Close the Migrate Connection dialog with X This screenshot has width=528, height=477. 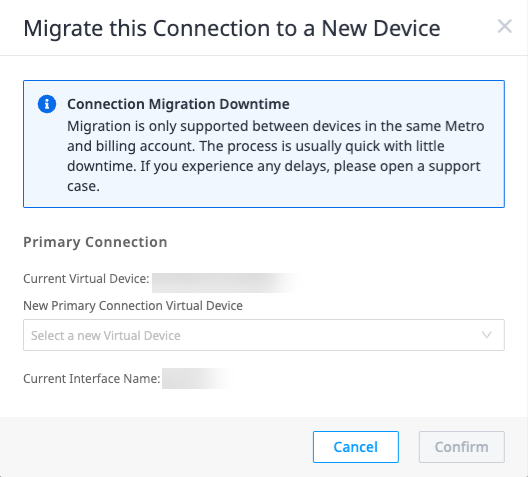pyautogui.click(x=504, y=26)
